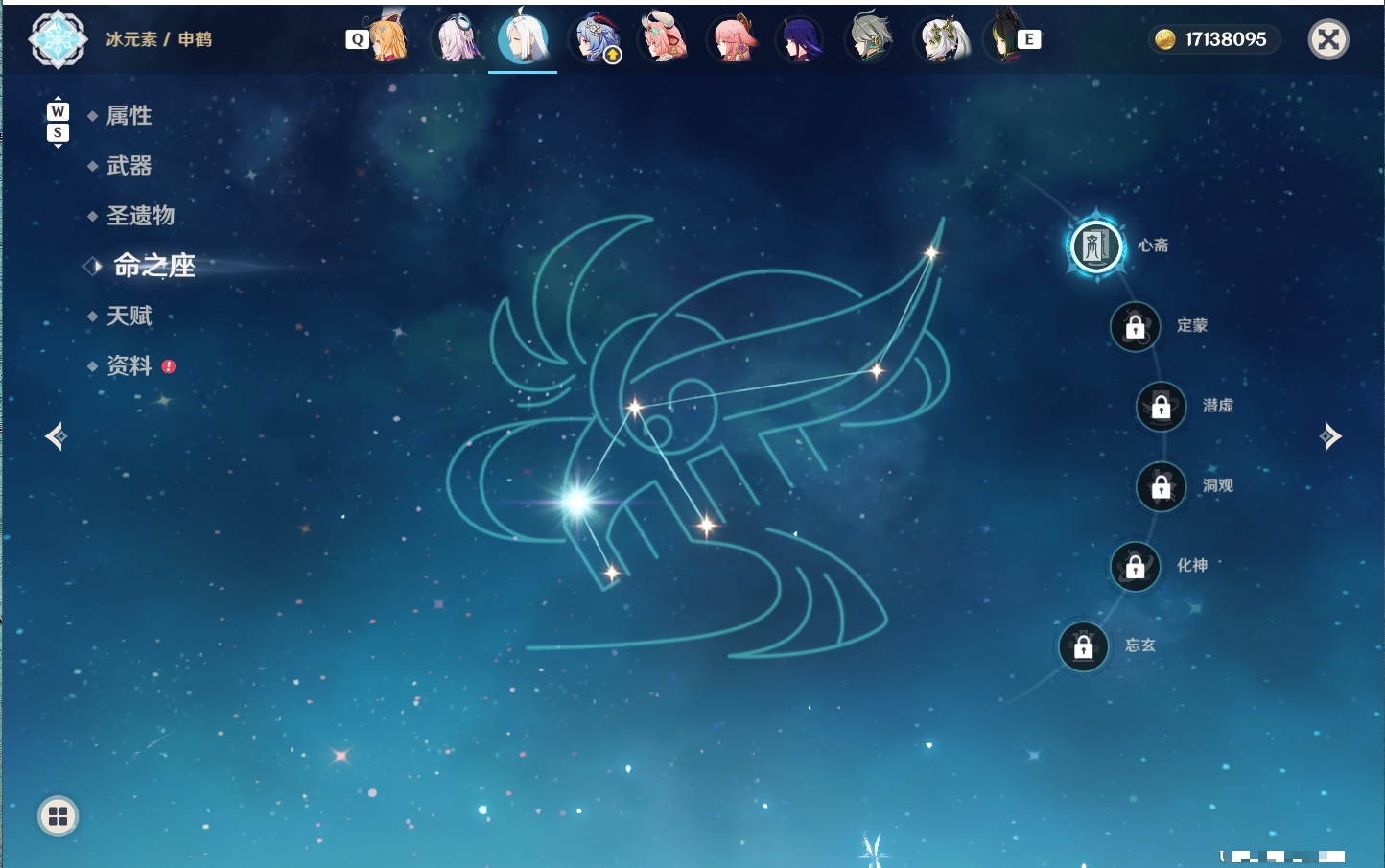
Task: Click the Cryo element emblem icon
Action: click(x=58, y=39)
